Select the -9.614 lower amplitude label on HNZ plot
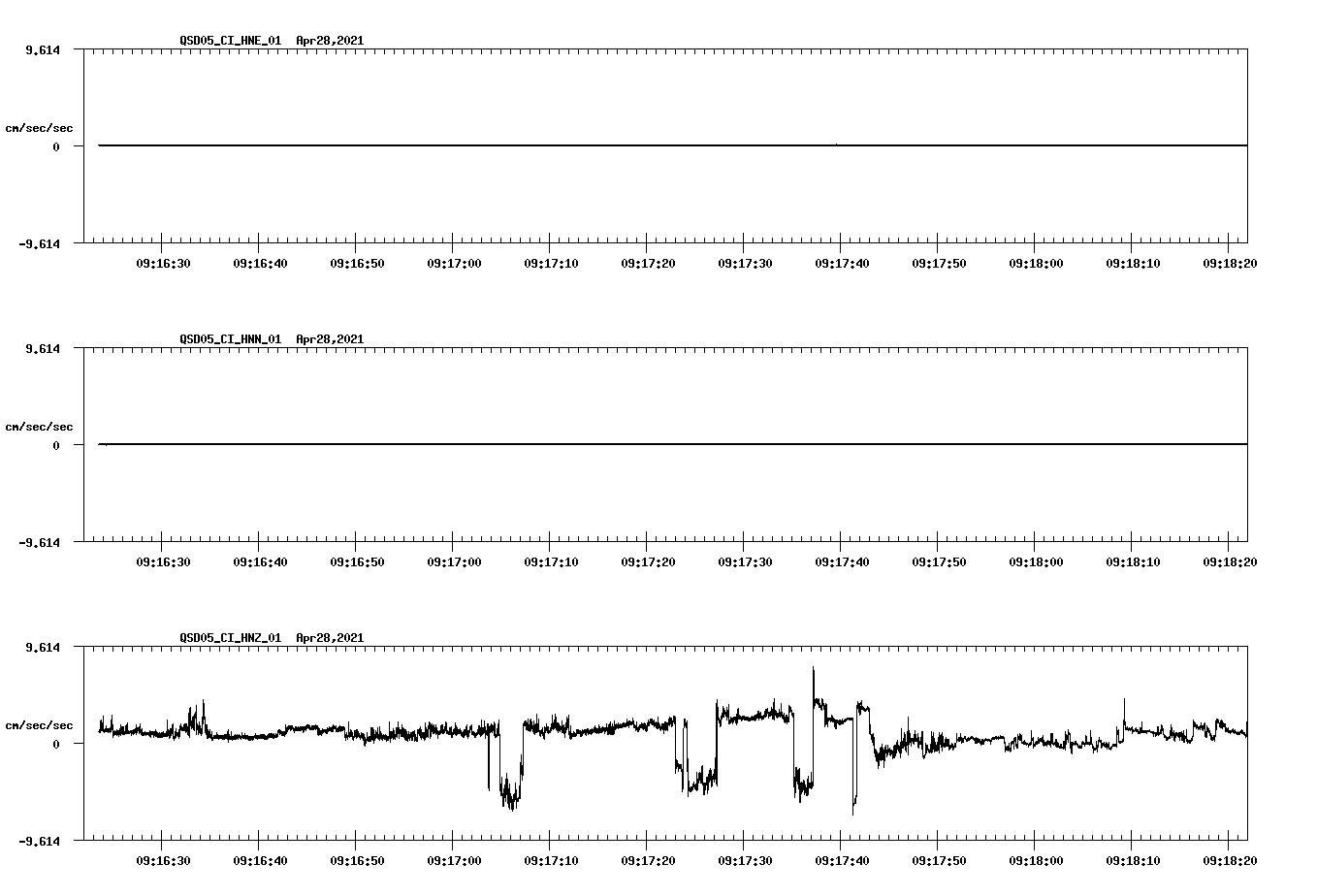The image size is (1317, 896). [x=41, y=840]
